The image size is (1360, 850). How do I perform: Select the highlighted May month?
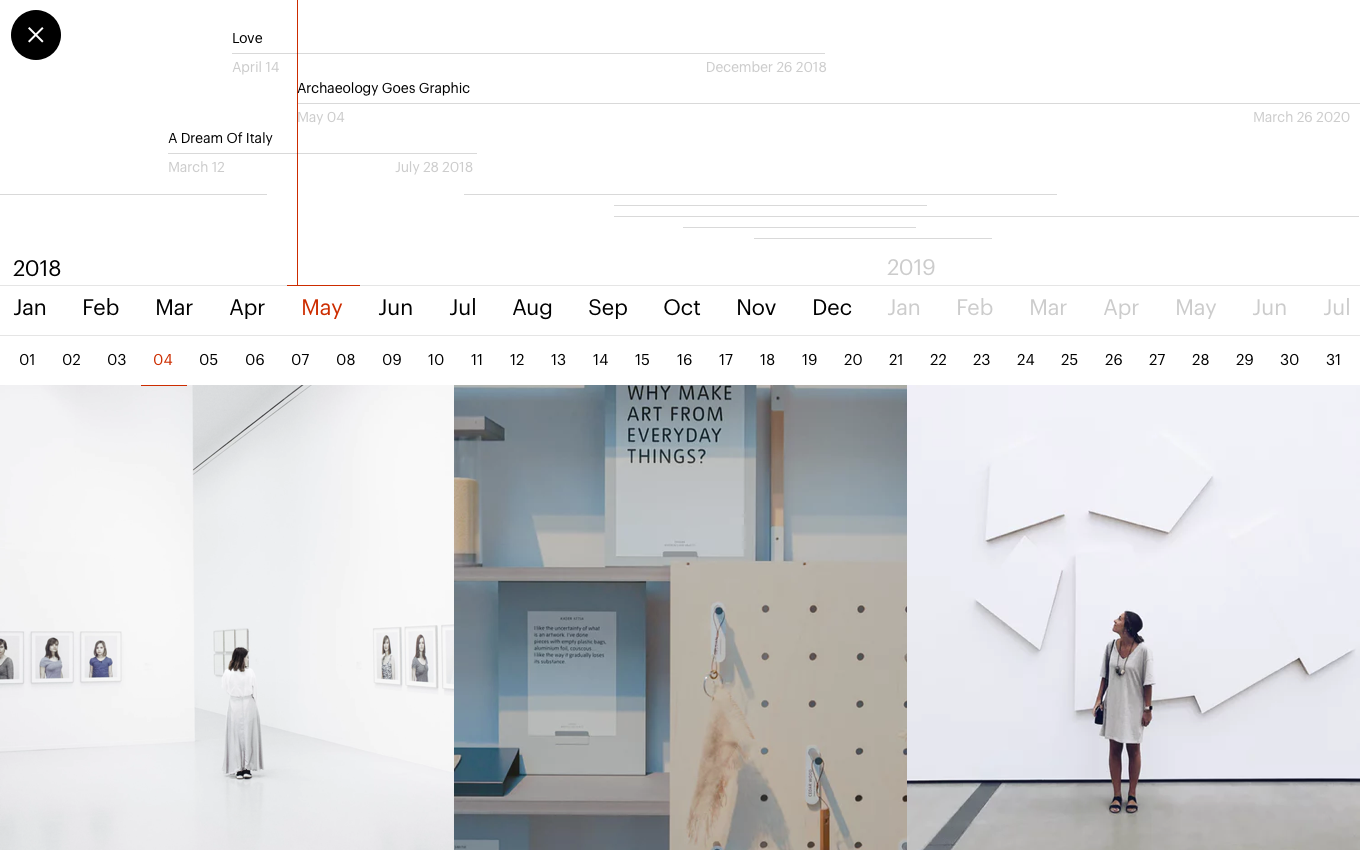322,308
